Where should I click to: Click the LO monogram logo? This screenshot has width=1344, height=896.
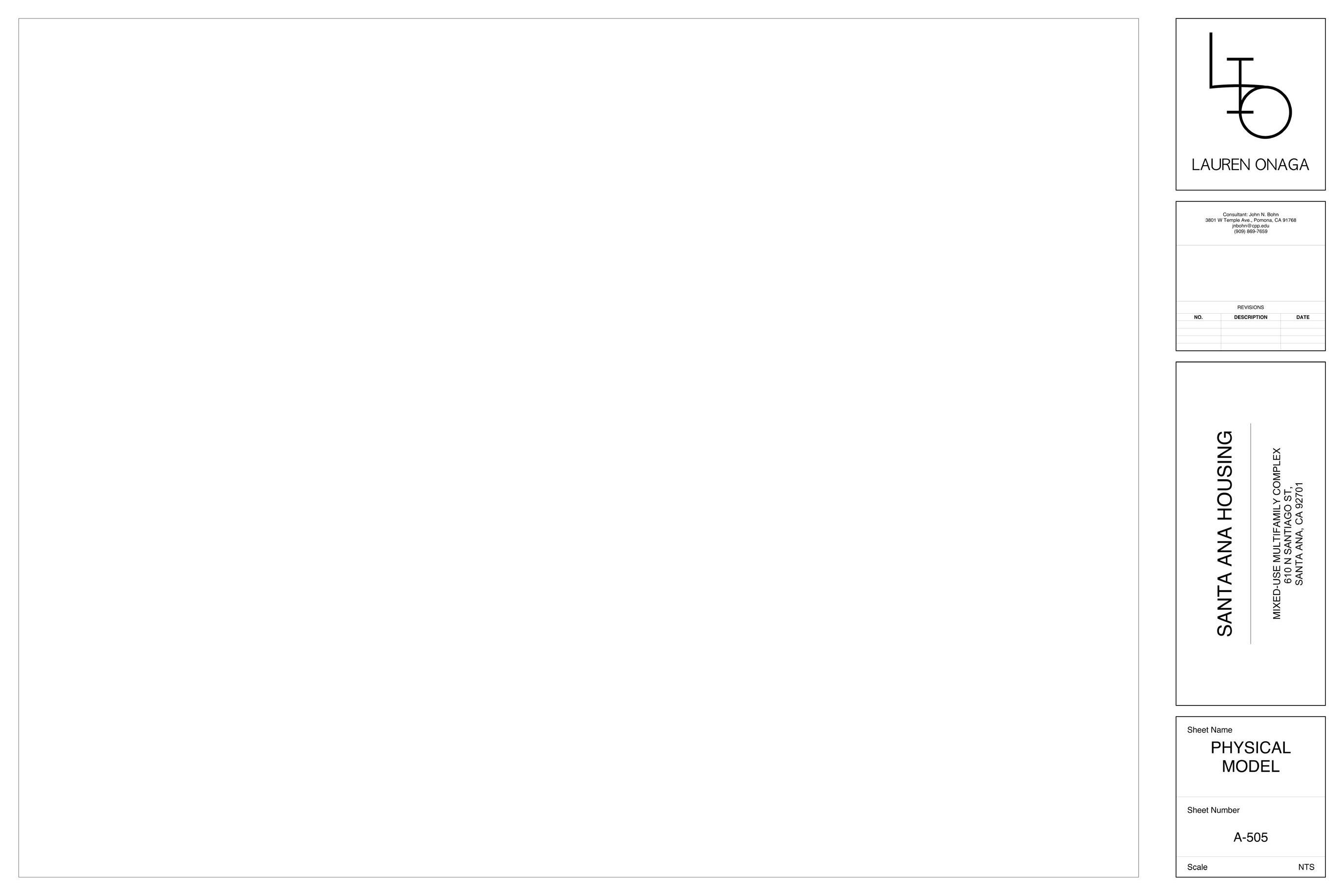click(1250, 85)
